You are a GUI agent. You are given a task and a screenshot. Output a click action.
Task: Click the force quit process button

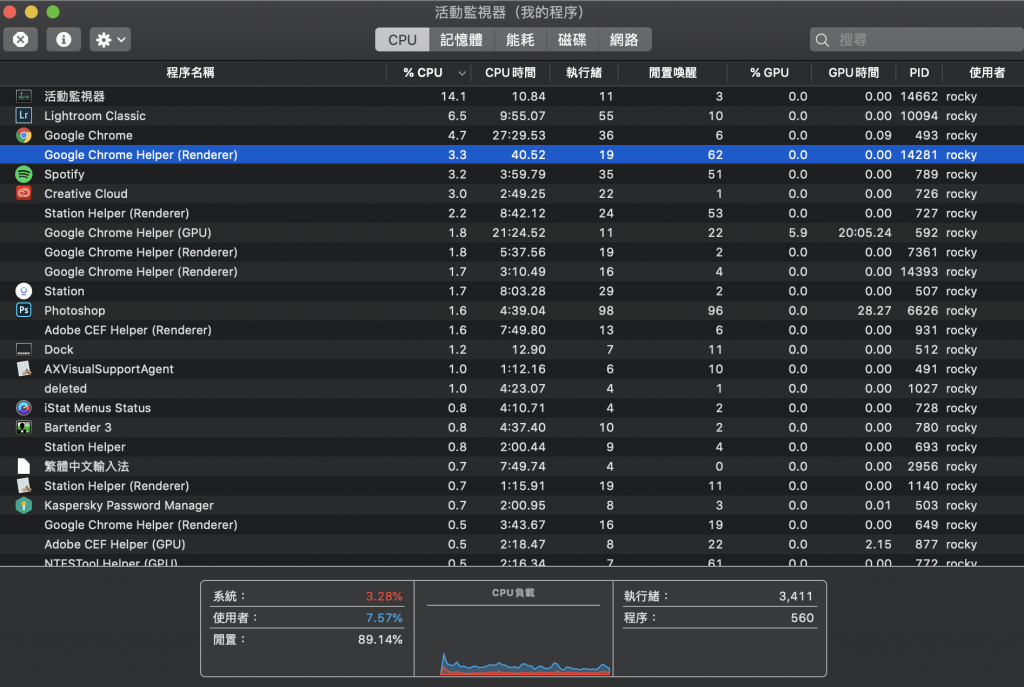[20, 40]
